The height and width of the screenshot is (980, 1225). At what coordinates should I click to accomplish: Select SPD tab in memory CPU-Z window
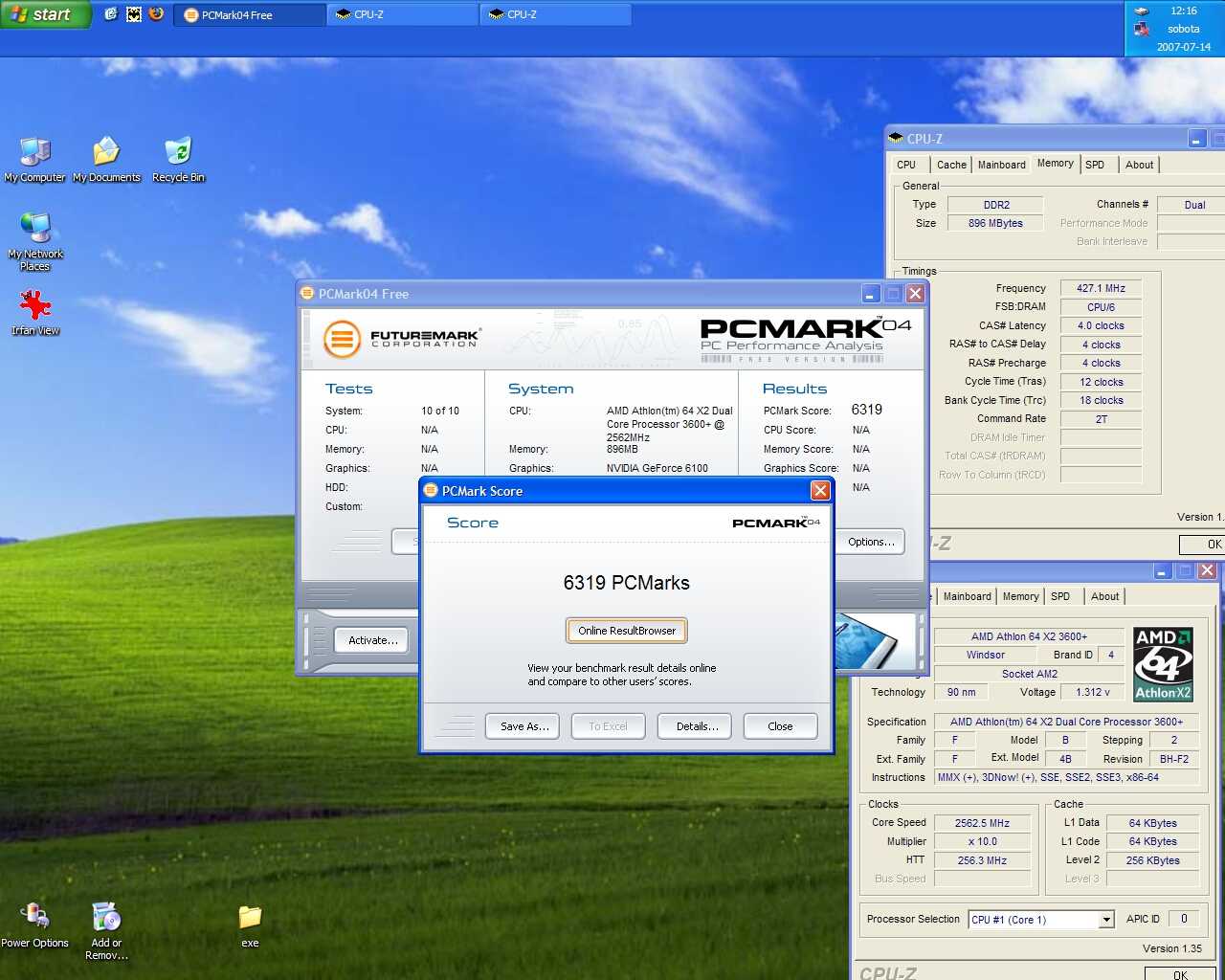[1095, 165]
